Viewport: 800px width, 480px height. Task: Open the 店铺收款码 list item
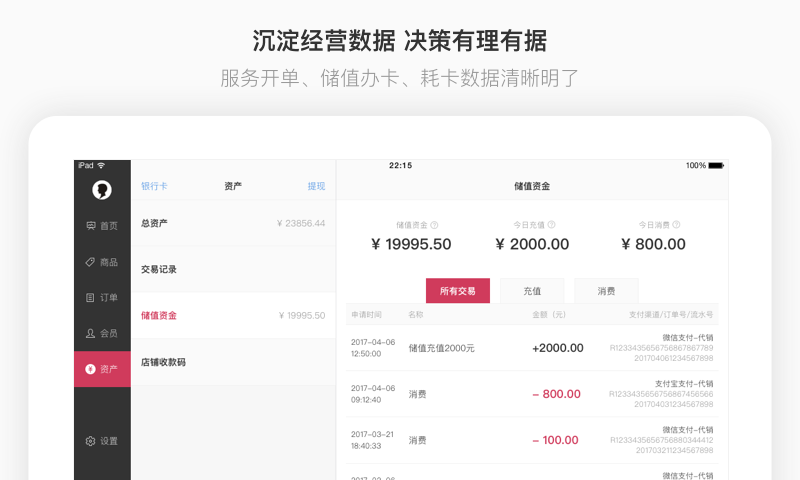coord(233,362)
